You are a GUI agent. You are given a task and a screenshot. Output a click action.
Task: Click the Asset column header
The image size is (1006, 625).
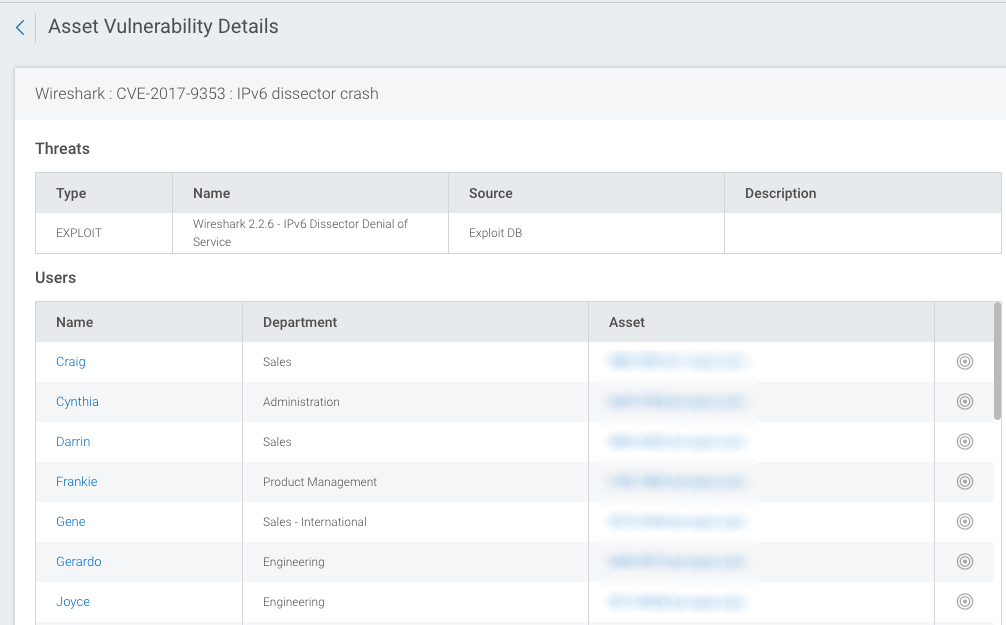tap(762, 322)
